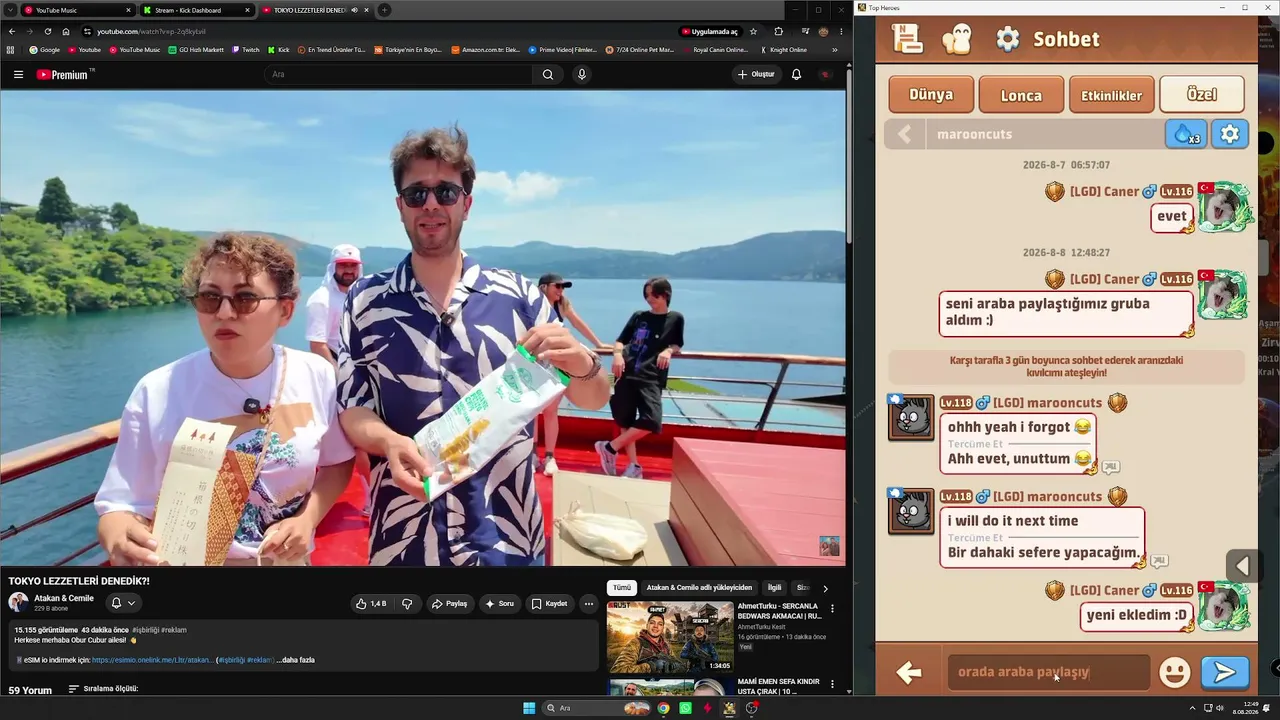Select the Etkinlikler chat tab
The height and width of the screenshot is (720, 1280).
1111,95
